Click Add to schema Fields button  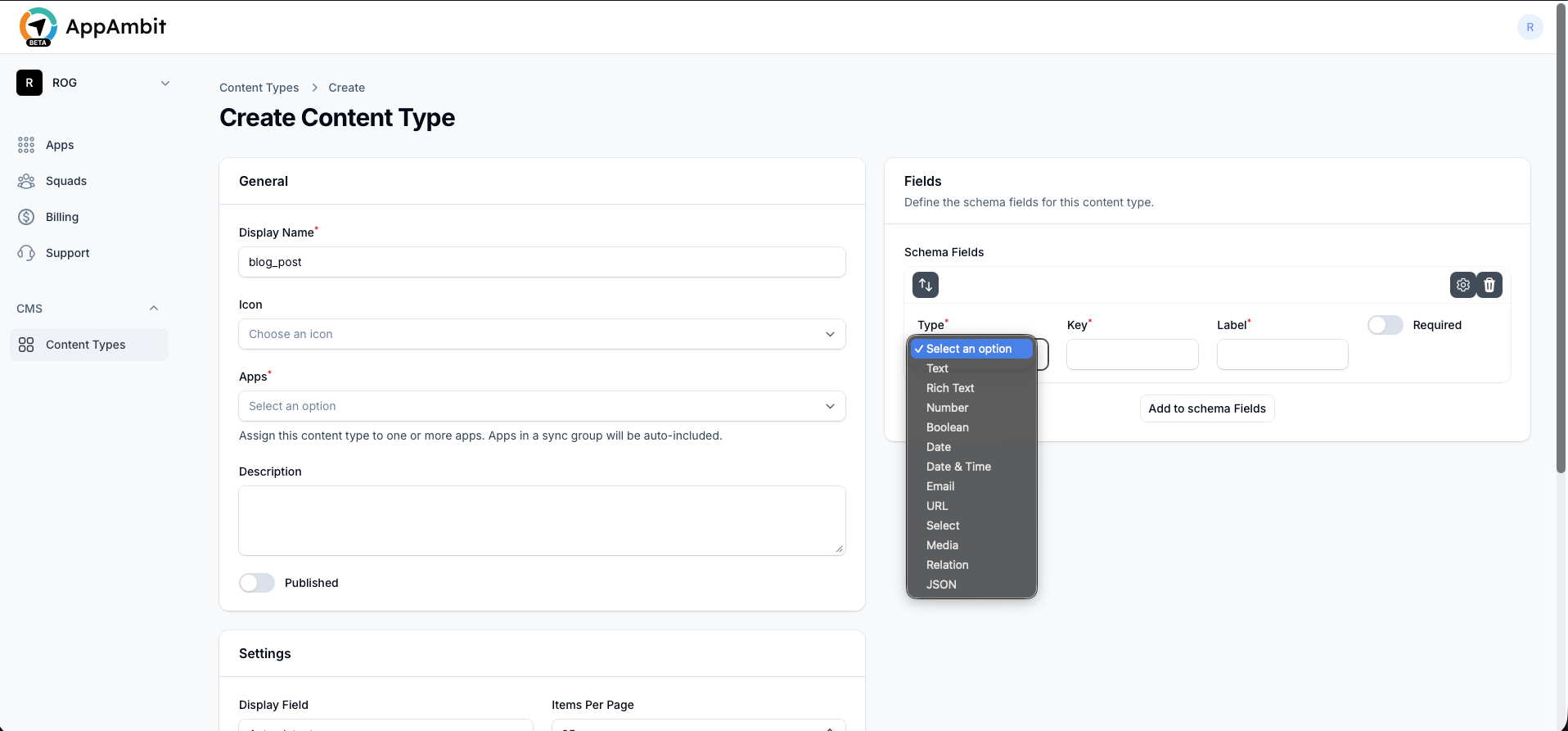click(x=1207, y=408)
